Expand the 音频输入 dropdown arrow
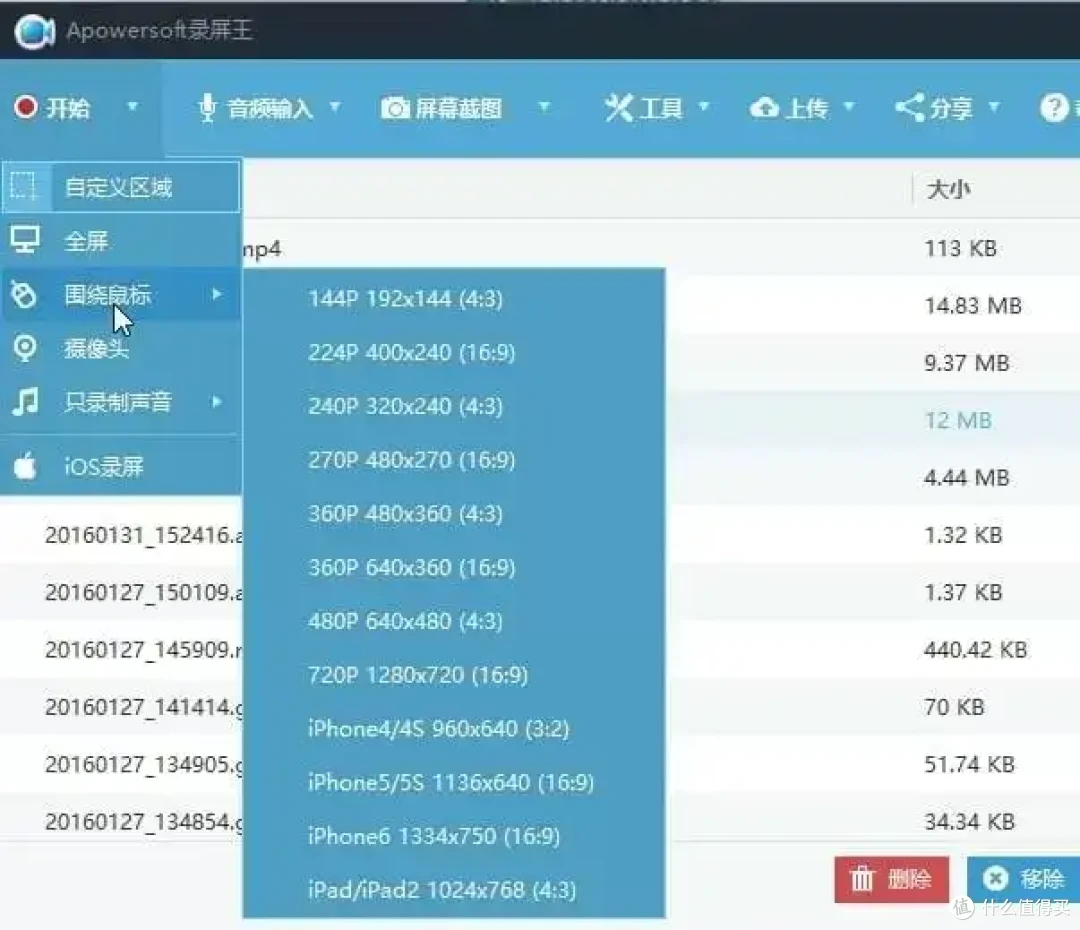1080x930 pixels. pyautogui.click(x=335, y=107)
